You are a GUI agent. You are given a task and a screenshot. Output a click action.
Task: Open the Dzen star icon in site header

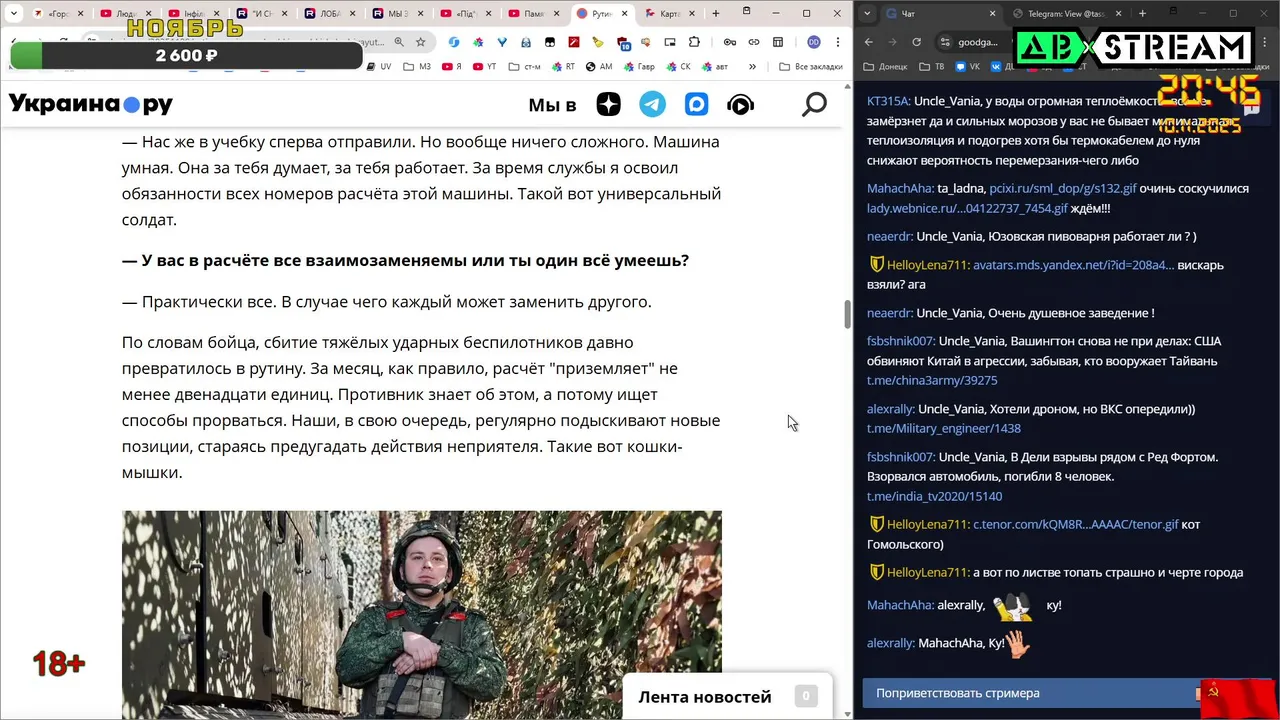tap(609, 104)
